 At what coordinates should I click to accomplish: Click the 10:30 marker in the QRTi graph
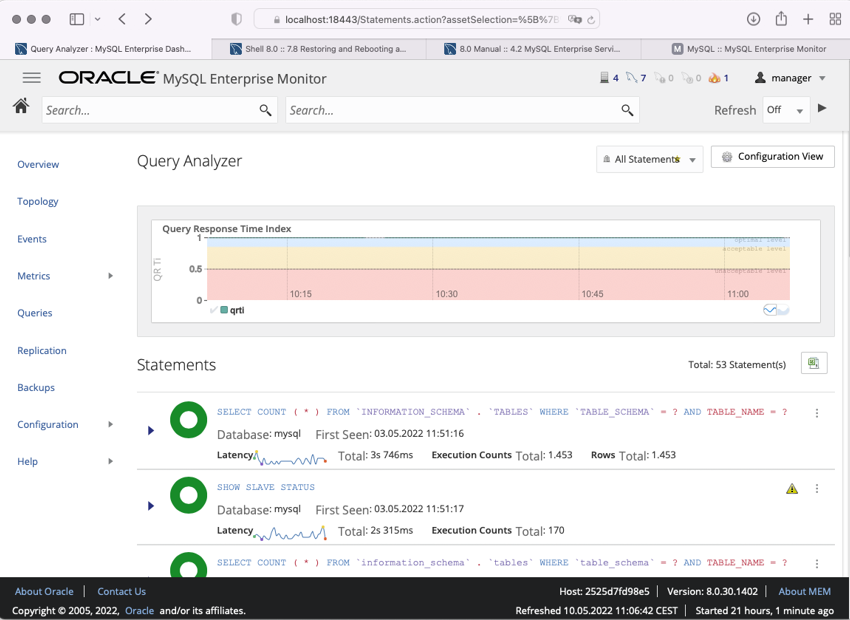447,294
